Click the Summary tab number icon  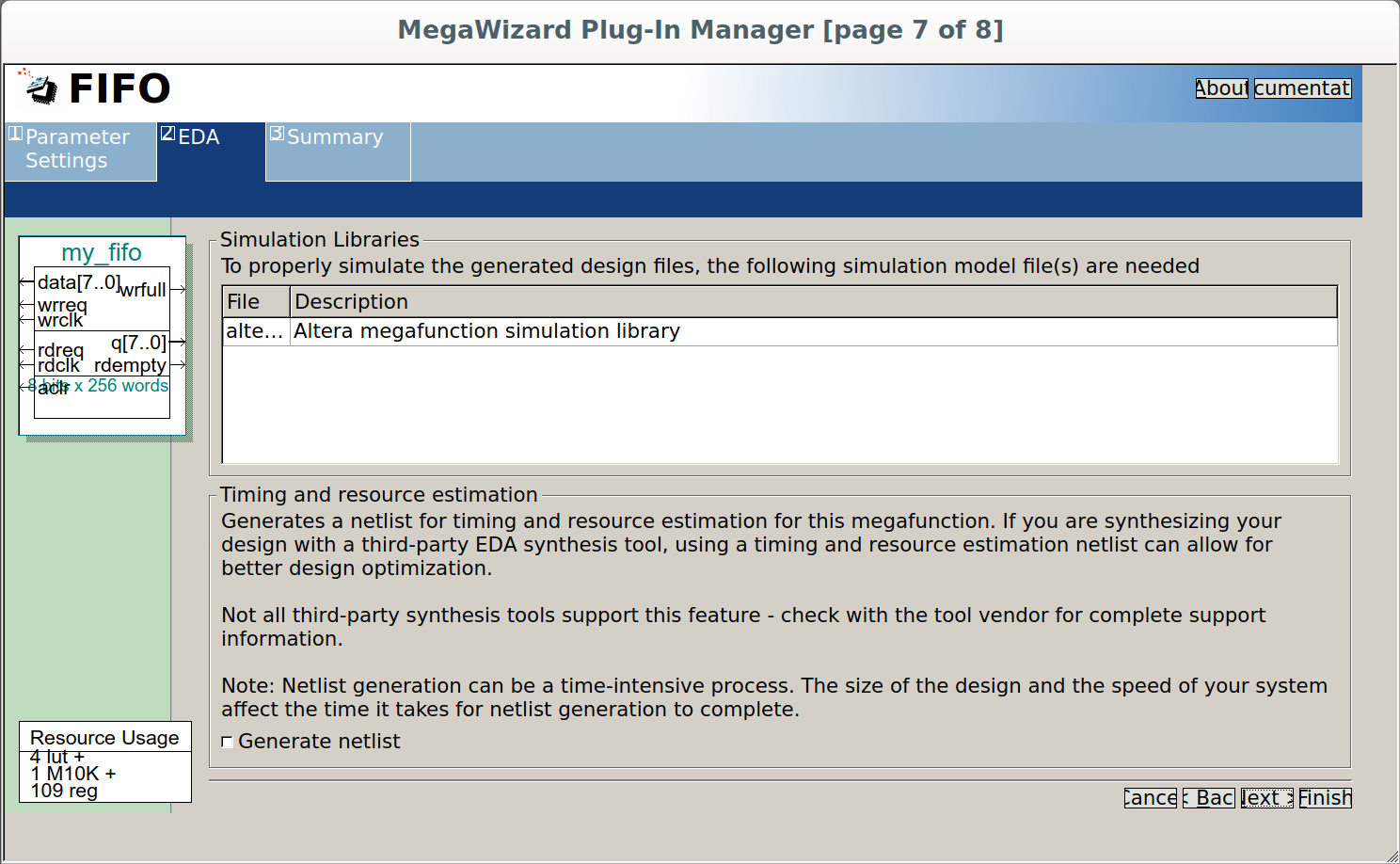pos(277,134)
